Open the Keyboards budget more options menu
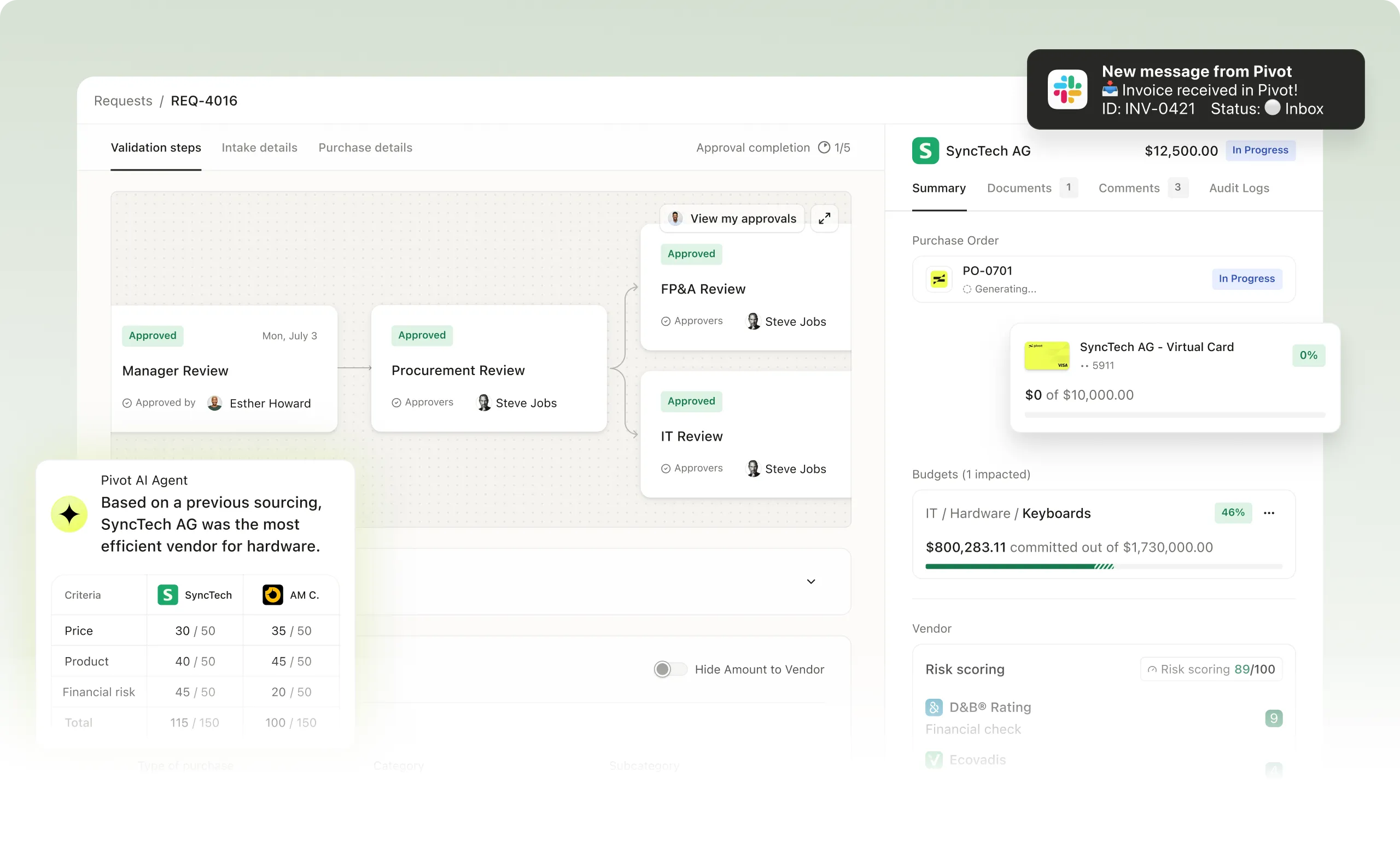 point(1269,513)
